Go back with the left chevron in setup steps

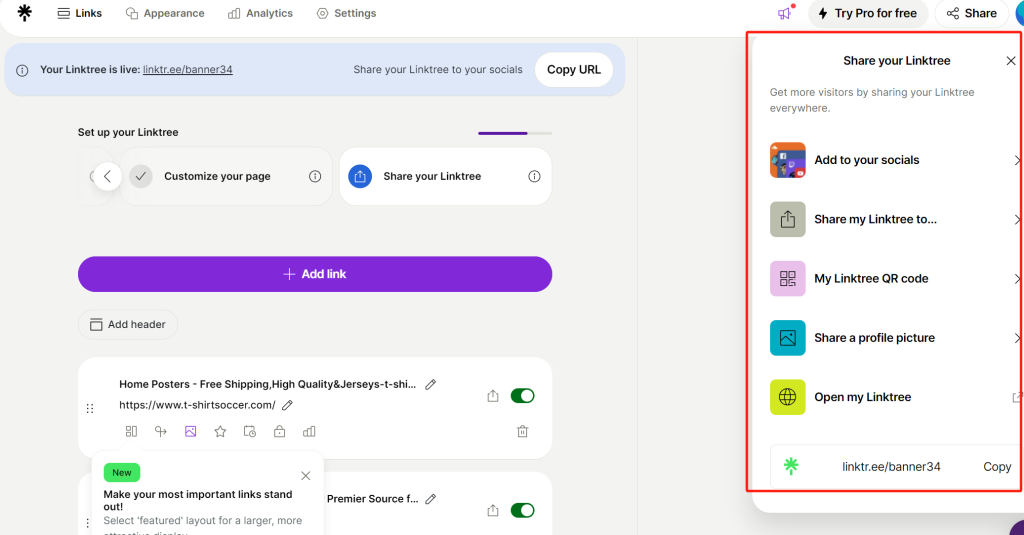[108, 176]
